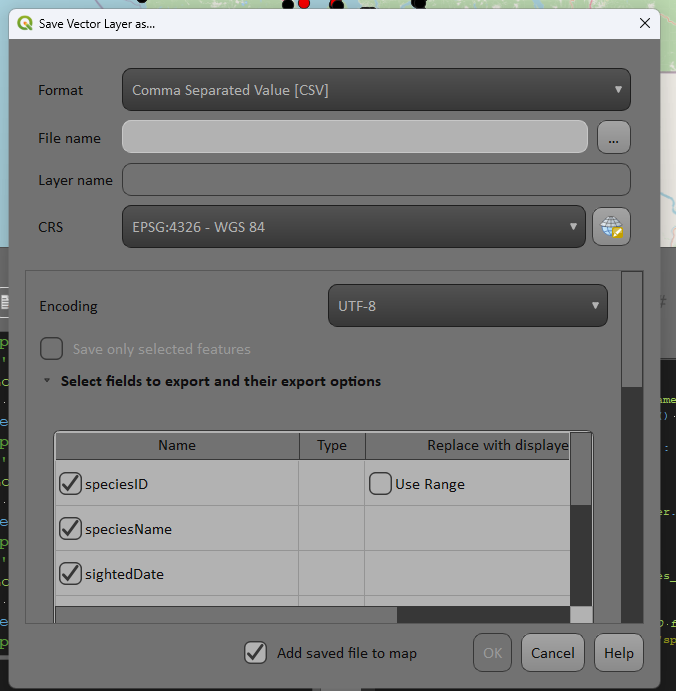
Task: Click the Layer name input field
Action: point(376,180)
